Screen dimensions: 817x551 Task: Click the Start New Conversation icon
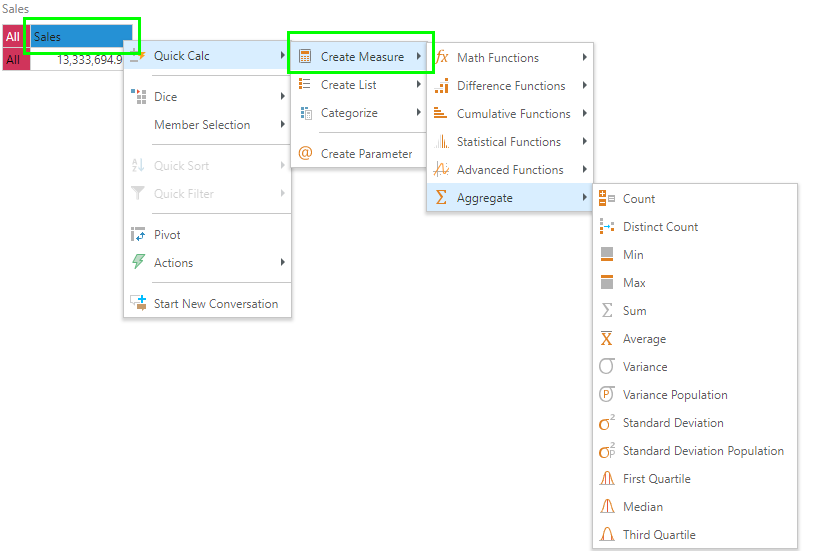[138, 303]
